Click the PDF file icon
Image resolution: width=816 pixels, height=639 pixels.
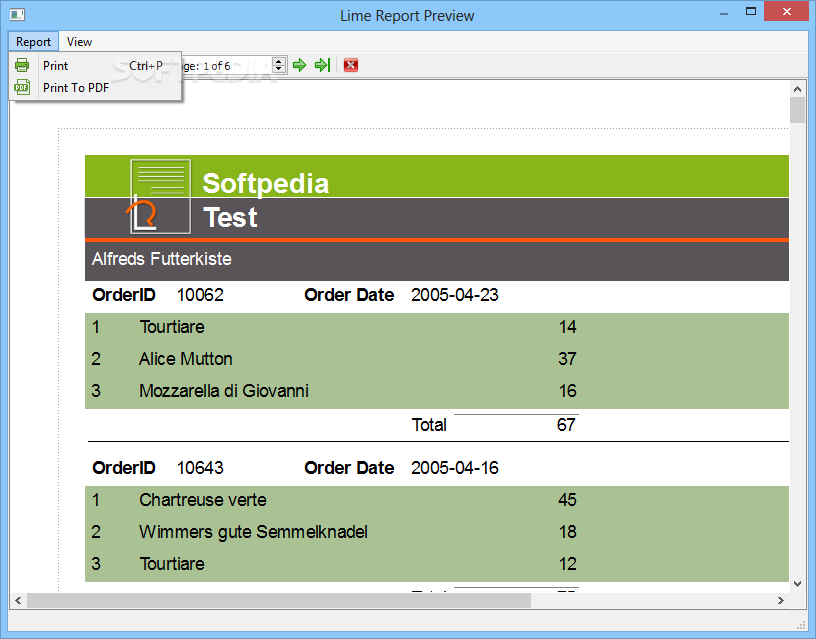point(22,87)
